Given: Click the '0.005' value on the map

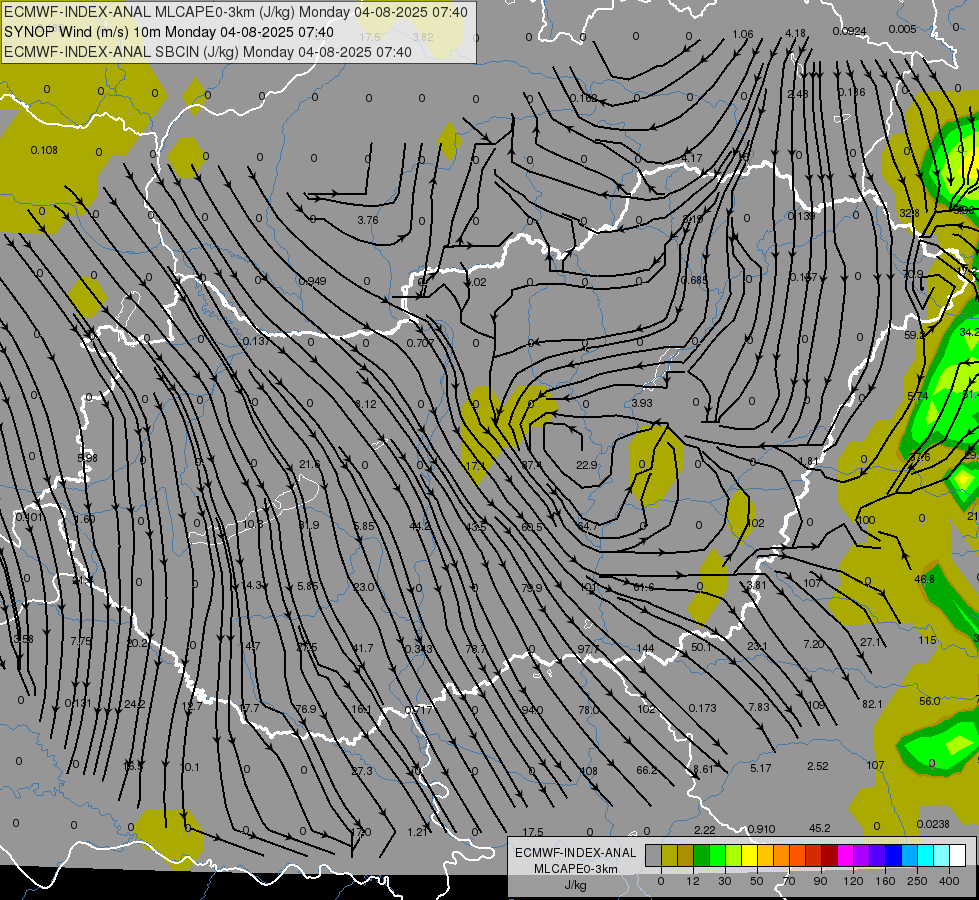Looking at the screenshot, I should coord(902,29).
